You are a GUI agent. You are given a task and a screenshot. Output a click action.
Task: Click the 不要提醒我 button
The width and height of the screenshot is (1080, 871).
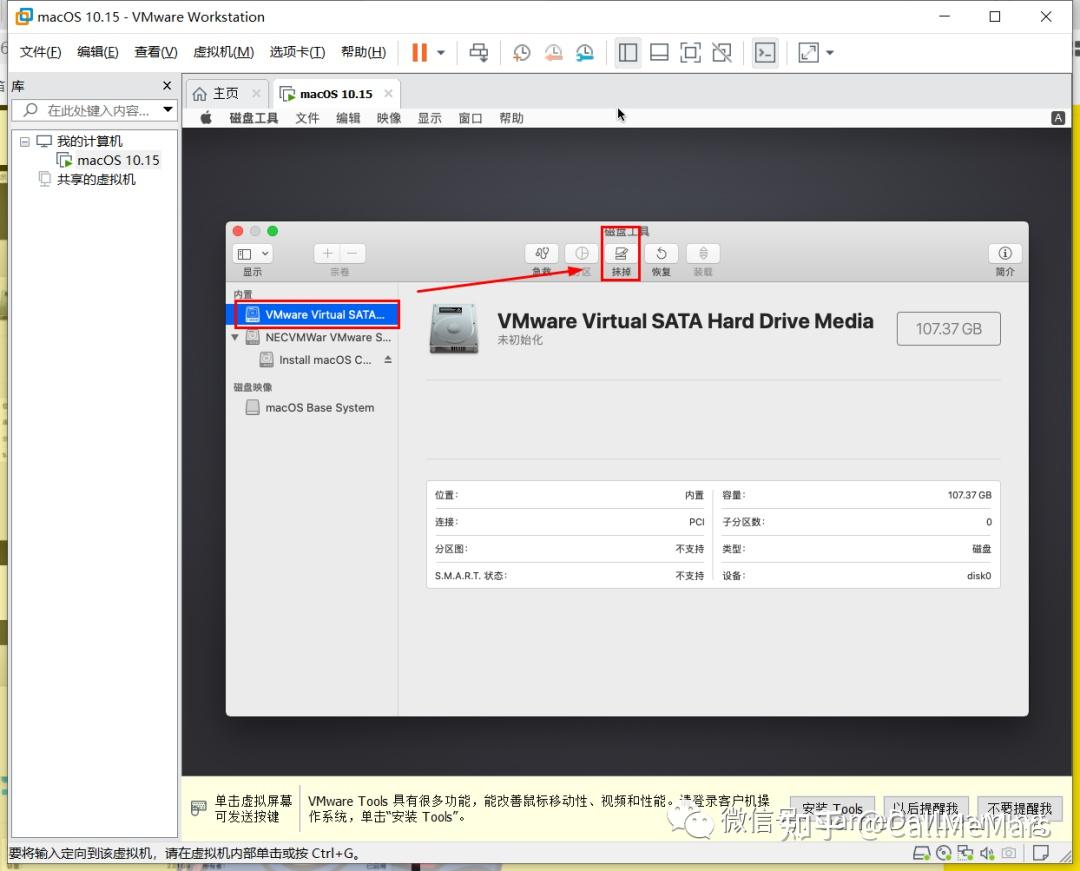coord(1020,808)
